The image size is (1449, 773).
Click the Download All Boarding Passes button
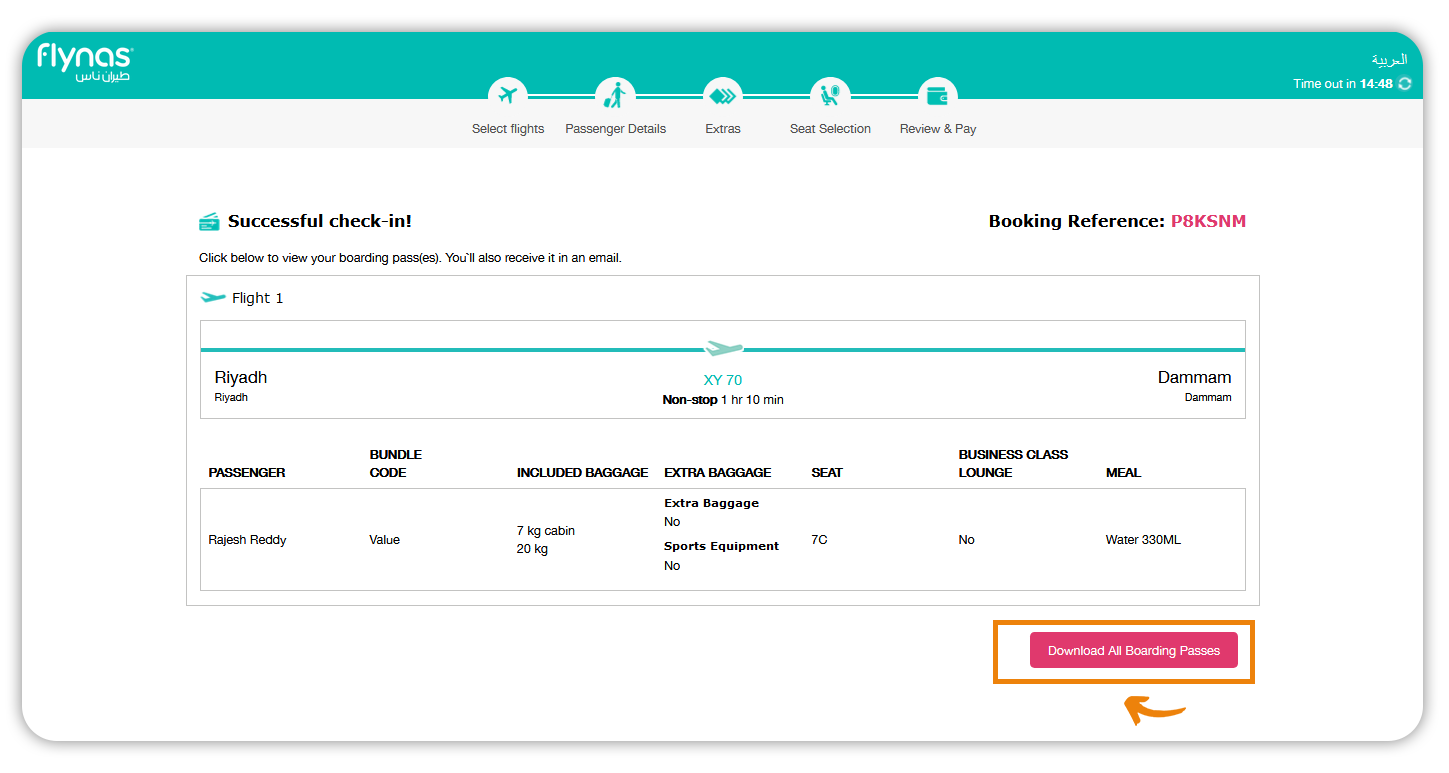pyautogui.click(x=1133, y=649)
